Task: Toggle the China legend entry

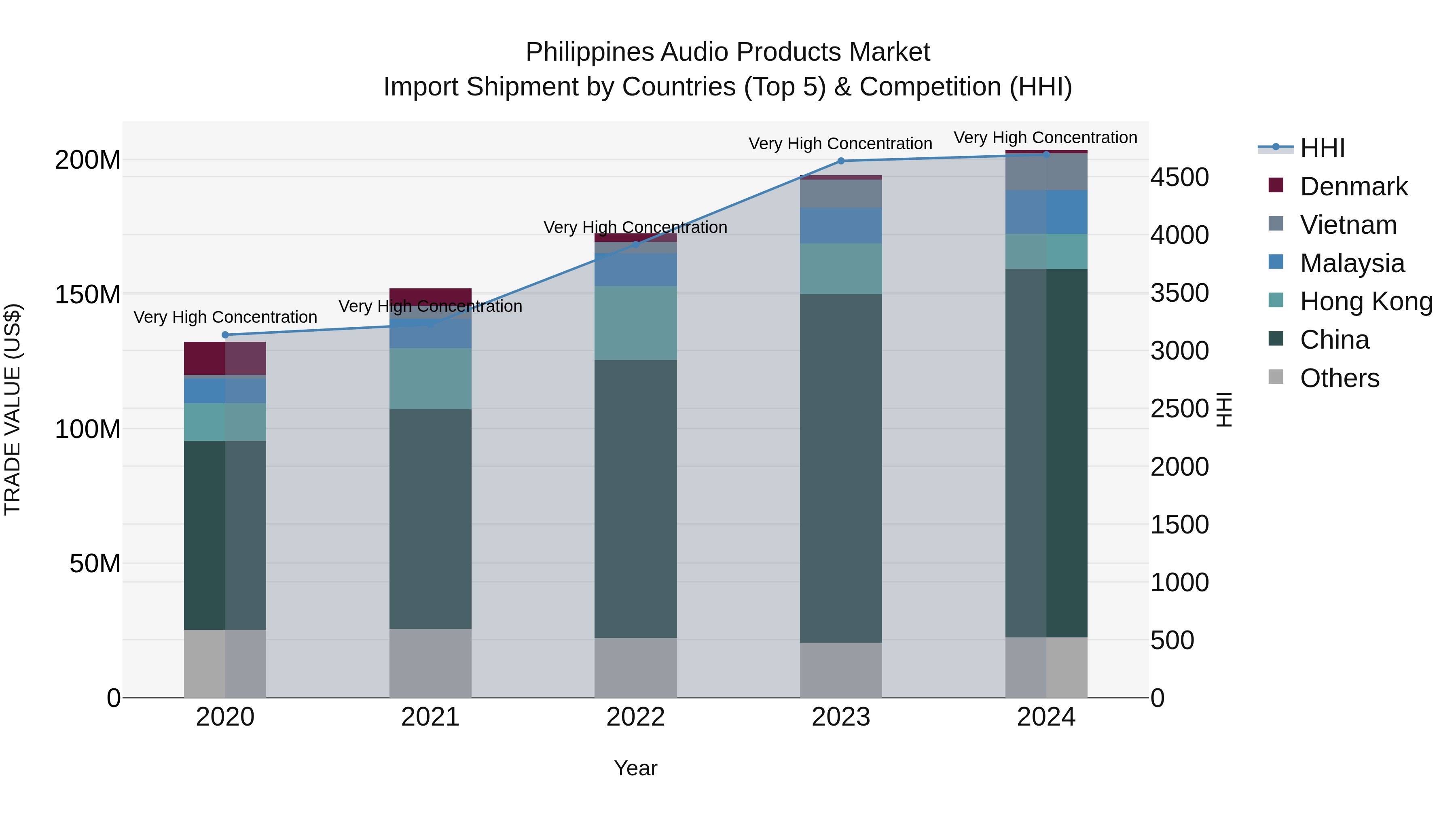Action: point(1319,340)
